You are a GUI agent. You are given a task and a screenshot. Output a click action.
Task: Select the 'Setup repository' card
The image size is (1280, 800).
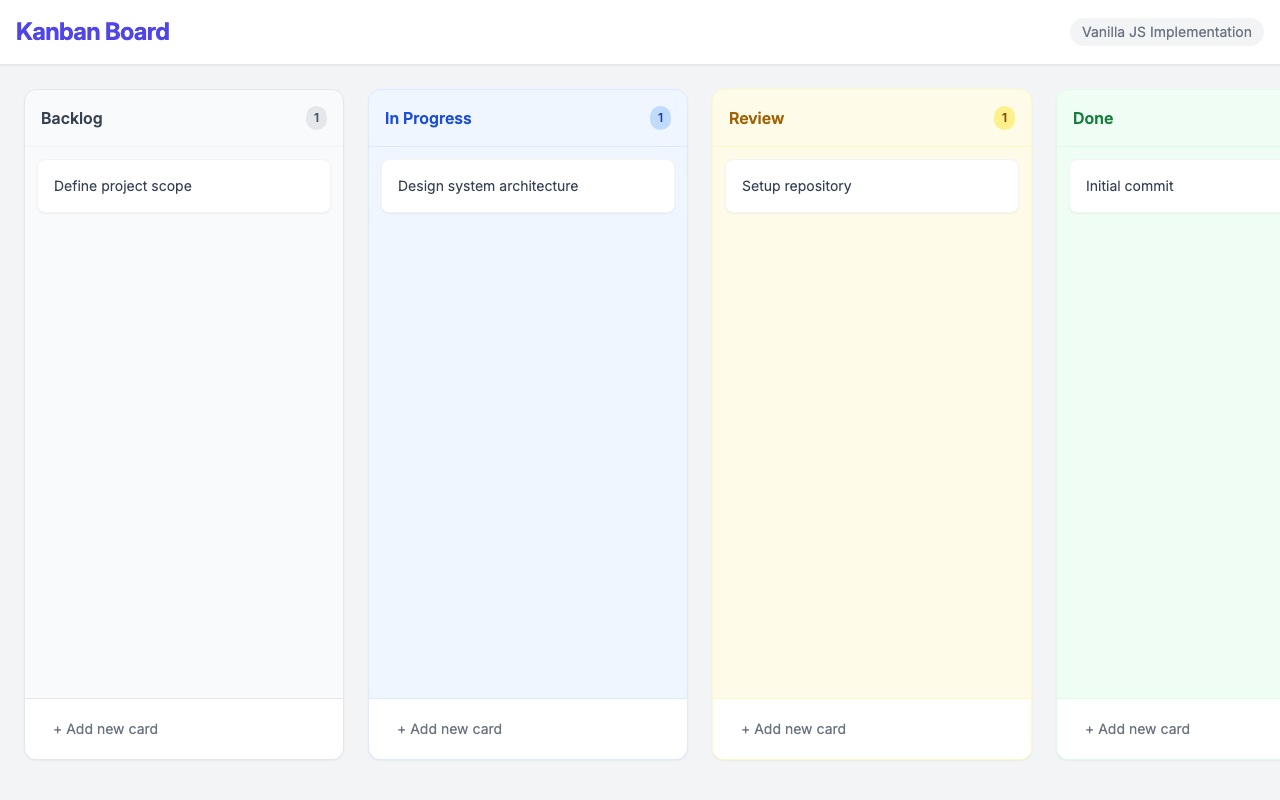click(x=871, y=186)
